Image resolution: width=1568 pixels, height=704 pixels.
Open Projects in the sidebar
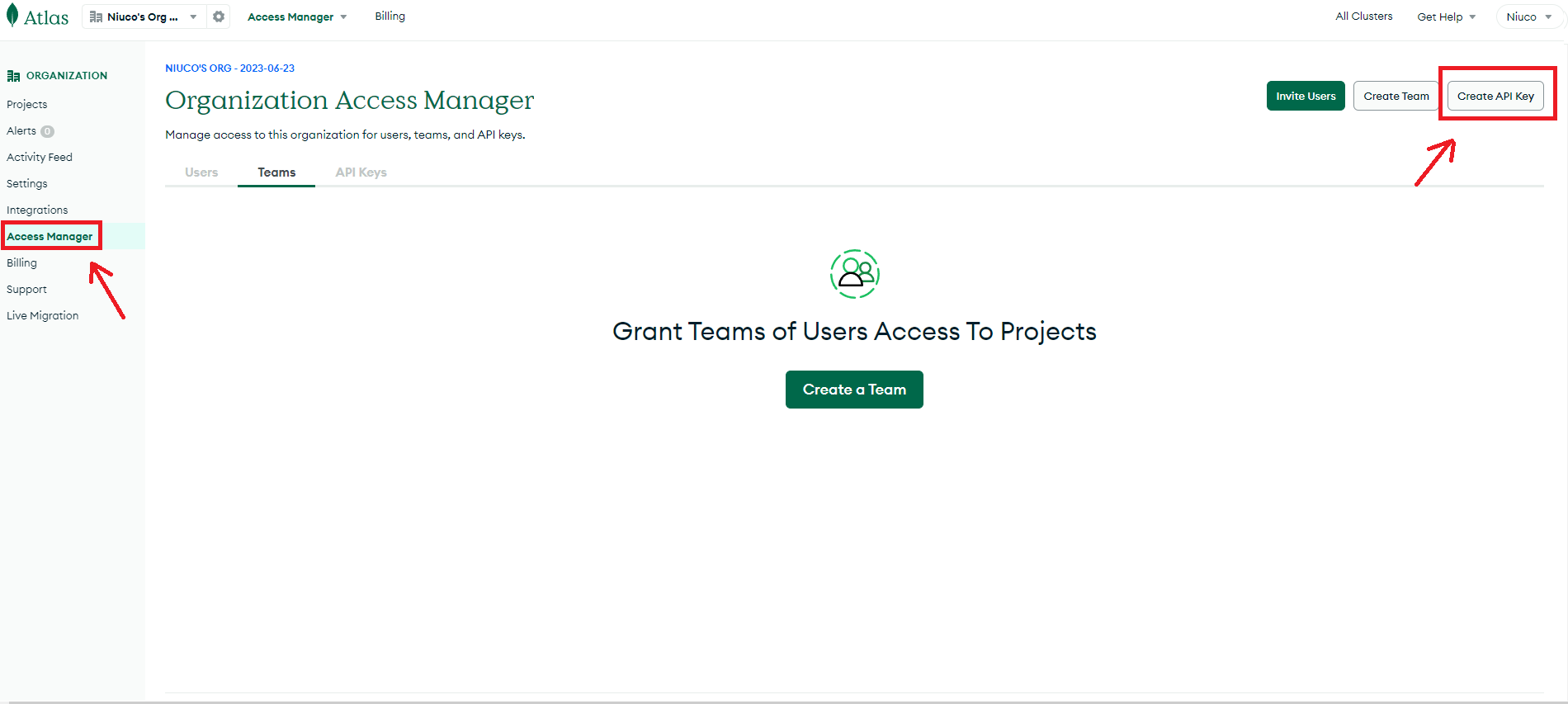(x=27, y=104)
